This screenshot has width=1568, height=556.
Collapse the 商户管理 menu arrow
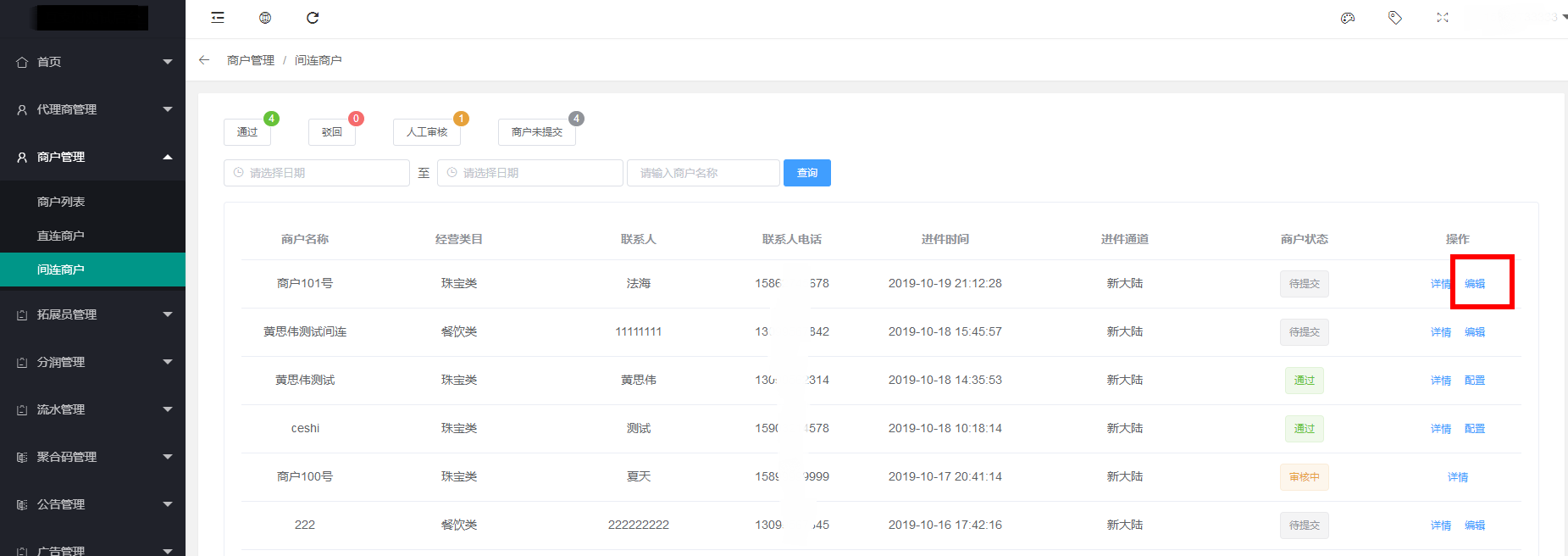168,157
